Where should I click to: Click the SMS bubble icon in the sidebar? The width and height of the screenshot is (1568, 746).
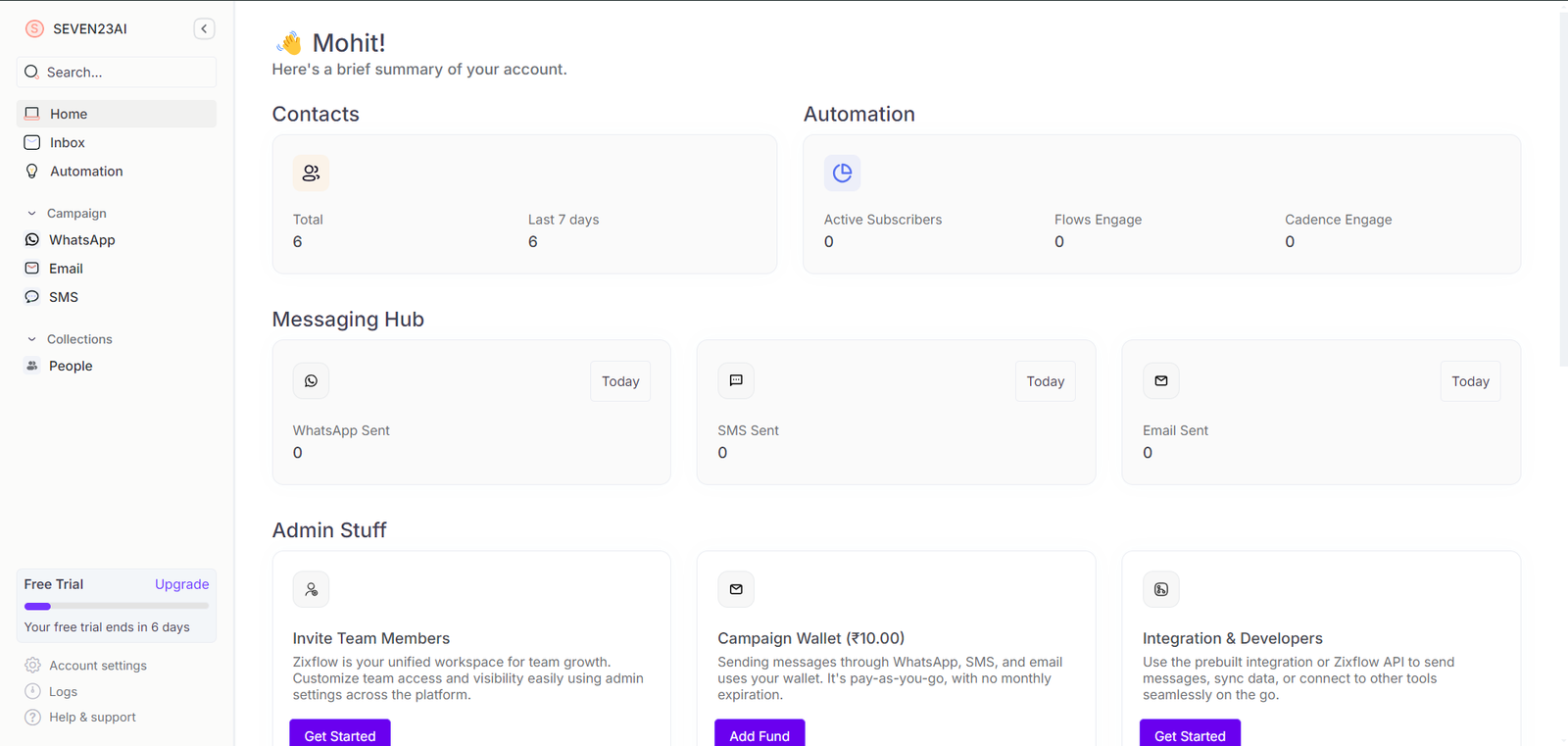point(32,296)
